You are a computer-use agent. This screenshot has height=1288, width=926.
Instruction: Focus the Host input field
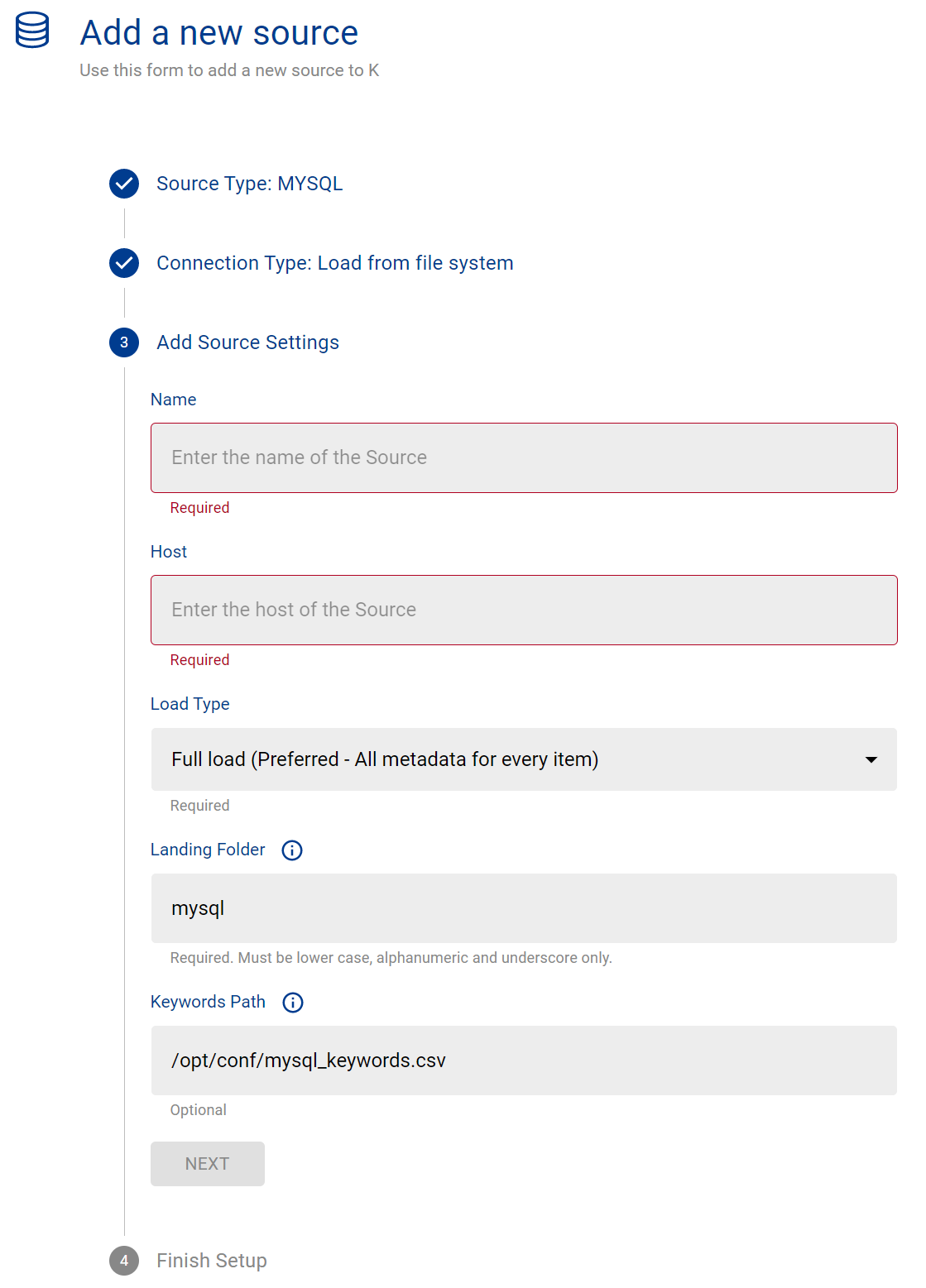[x=524, y=610]
